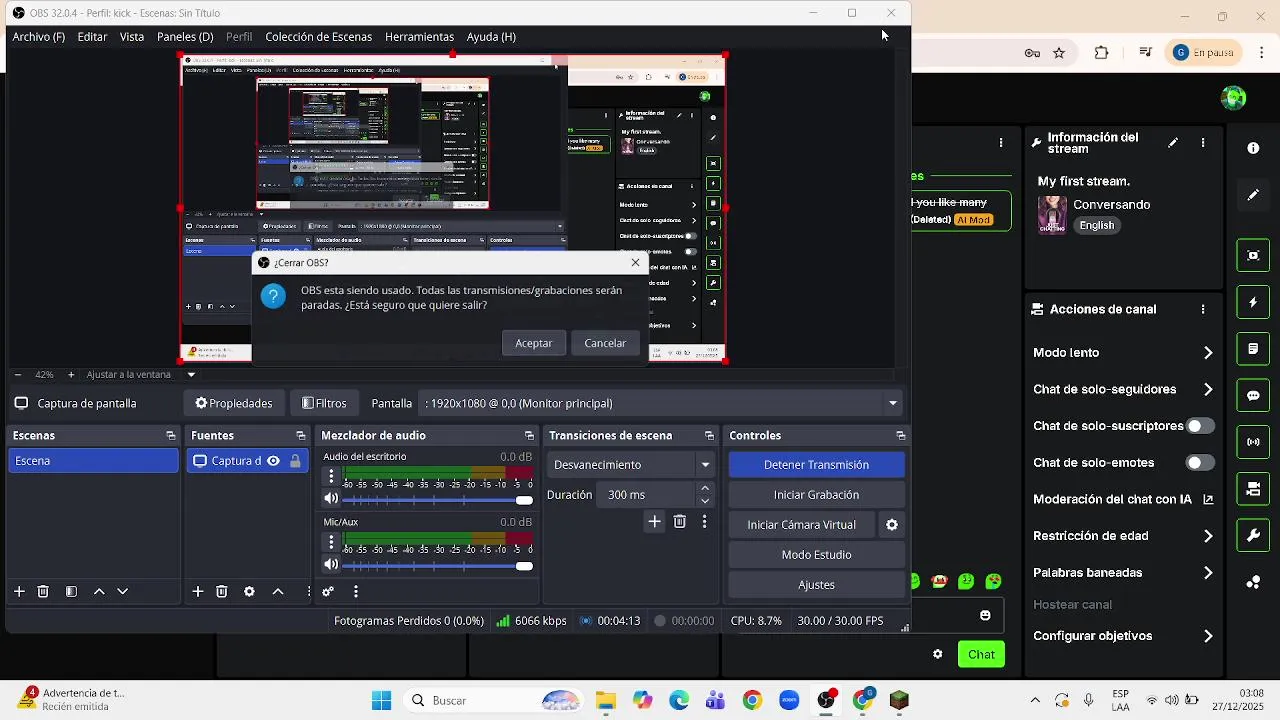Click Detener Transmisión button

(816, 465)
